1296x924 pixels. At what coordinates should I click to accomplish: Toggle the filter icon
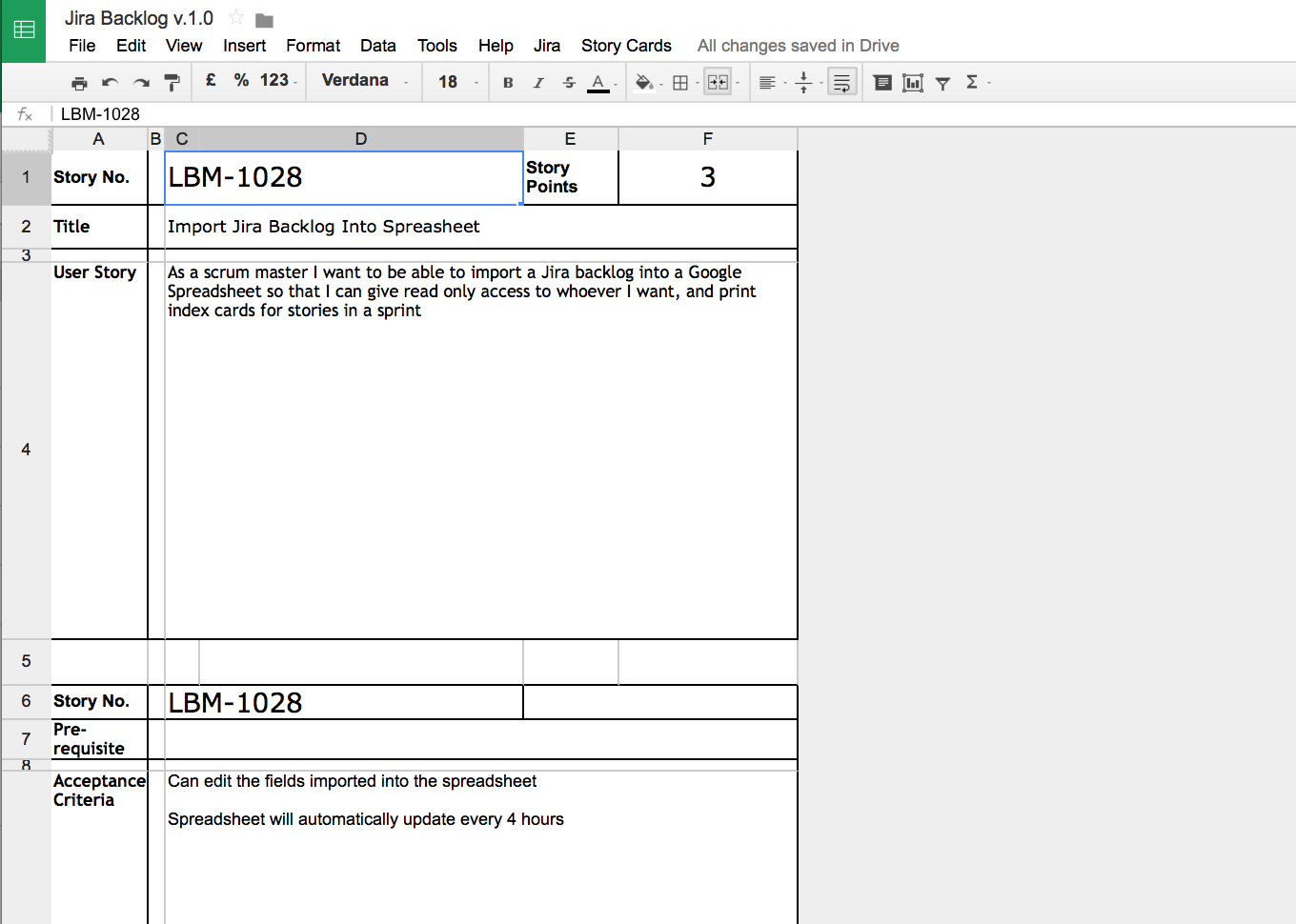tap(942, 83)
